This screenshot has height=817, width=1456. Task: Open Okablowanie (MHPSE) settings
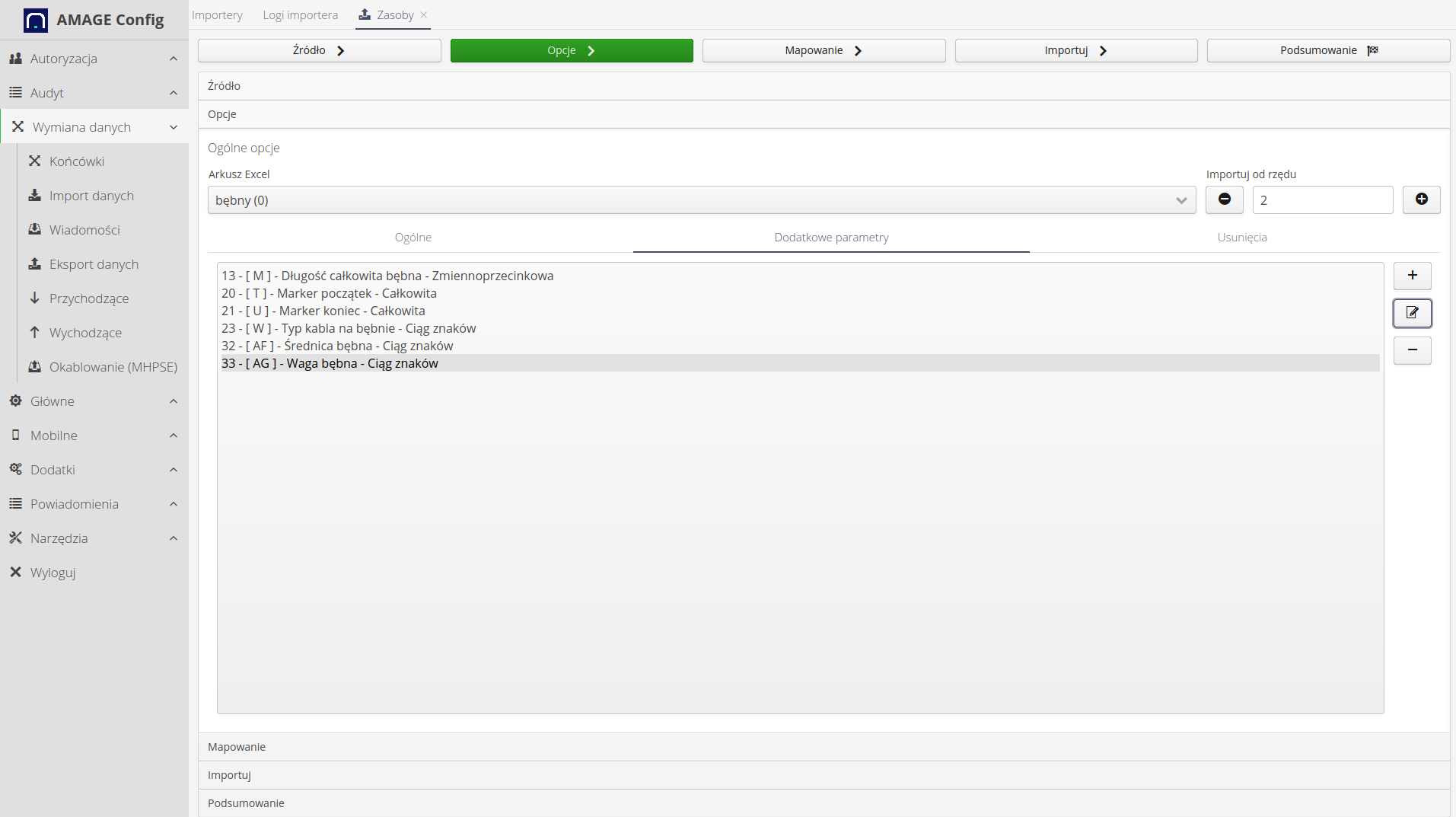pyautogui.click(x=112, y=366)
